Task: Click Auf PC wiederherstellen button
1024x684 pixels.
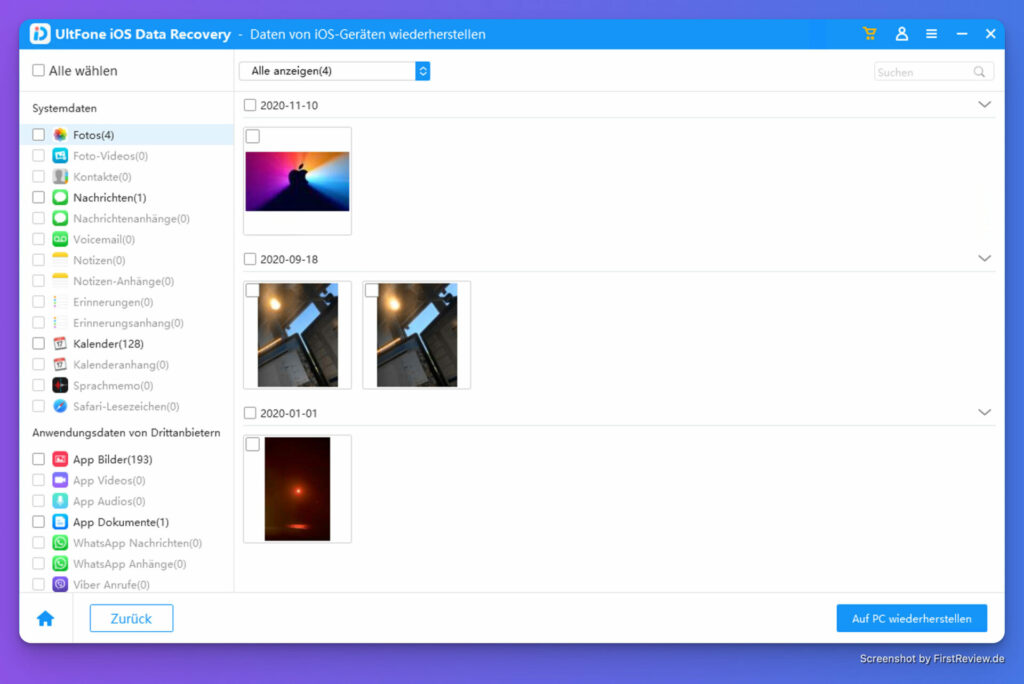Action: coord(912,618)
